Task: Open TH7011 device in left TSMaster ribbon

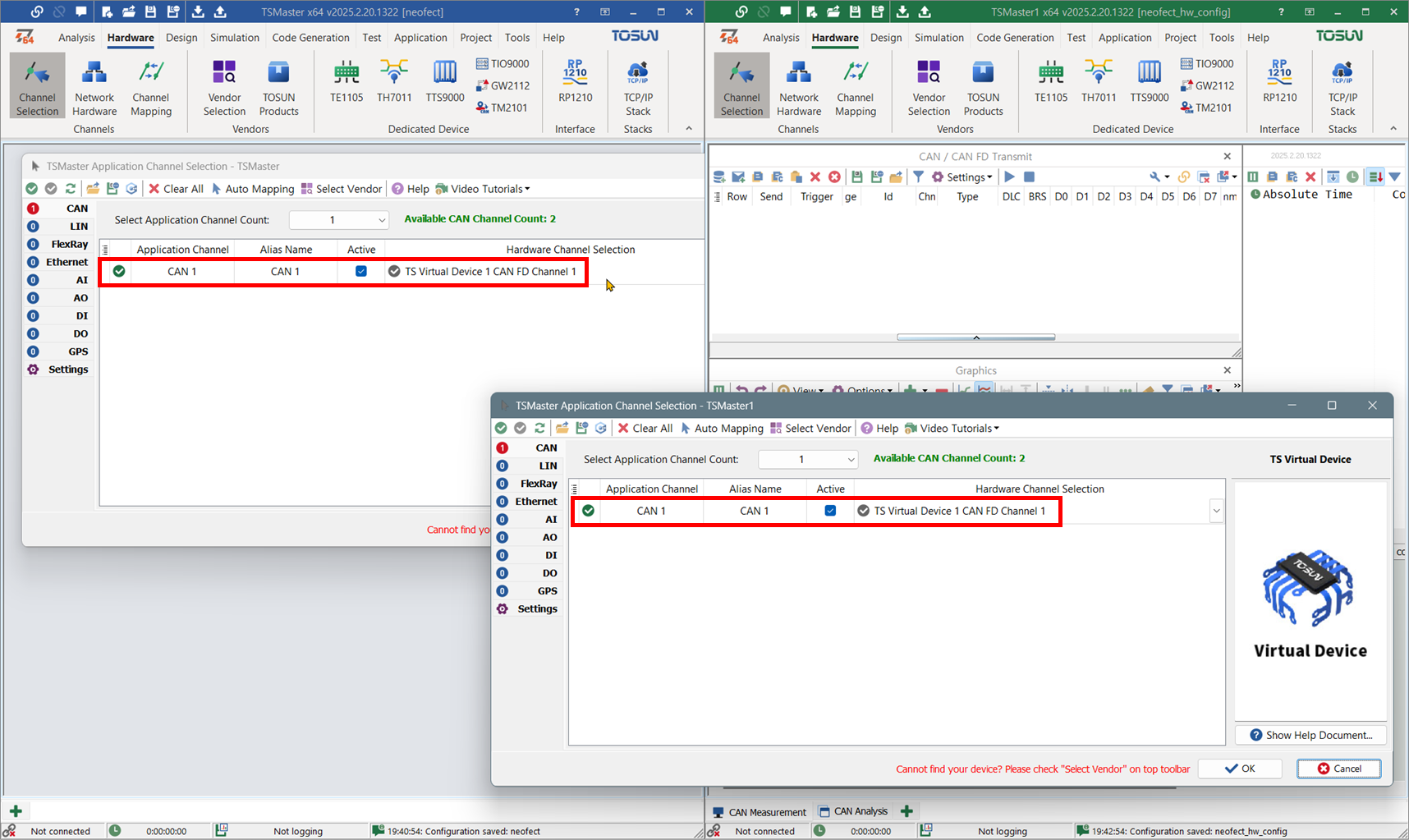Action: [394, 82]
